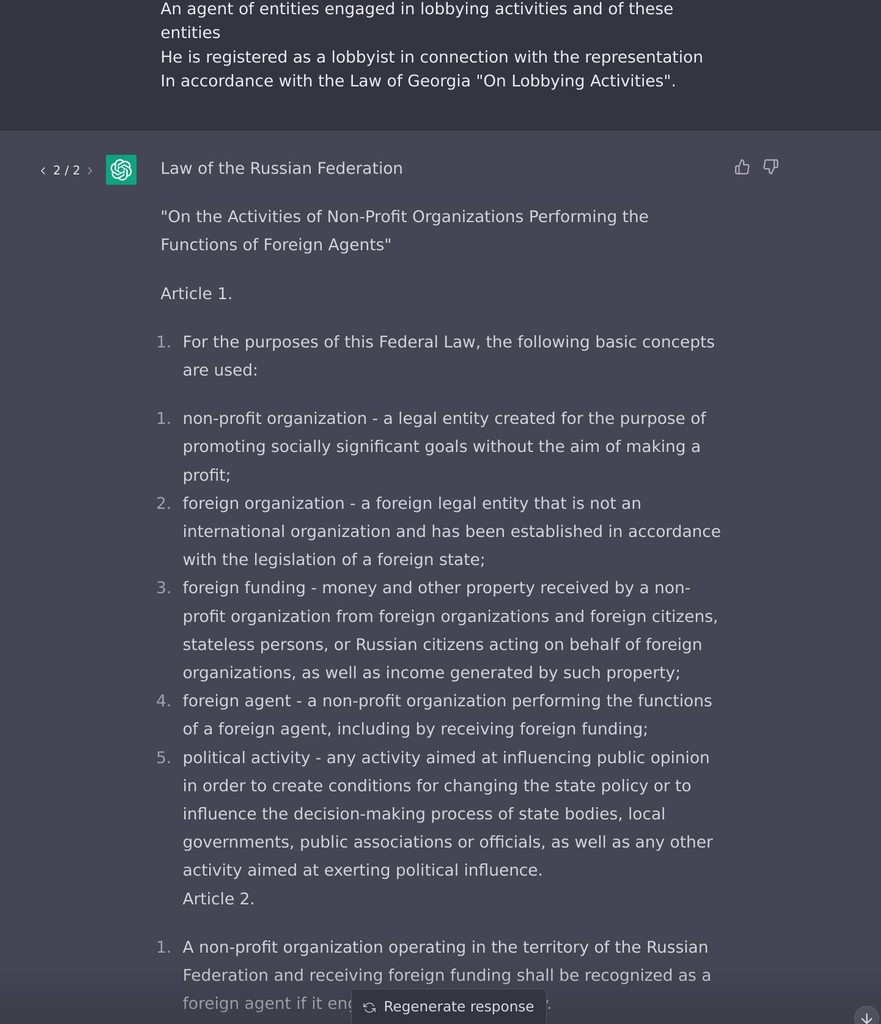Click the 2 / 2 response counter
The width and height of the screenshot is (881, 1024).
[66, 171]
